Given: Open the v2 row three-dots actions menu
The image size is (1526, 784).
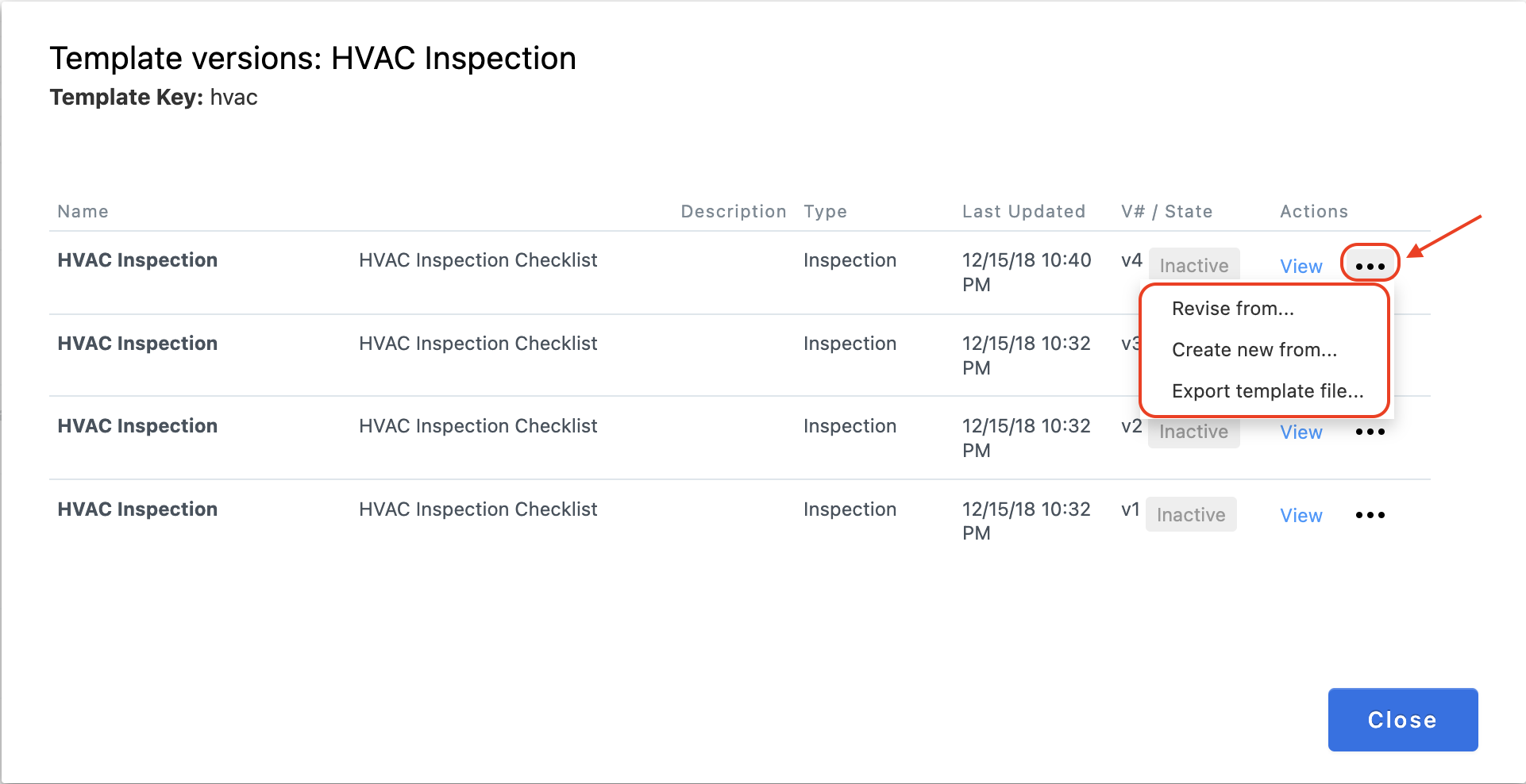Looking at the screenshot, I should pos(1370,432).
